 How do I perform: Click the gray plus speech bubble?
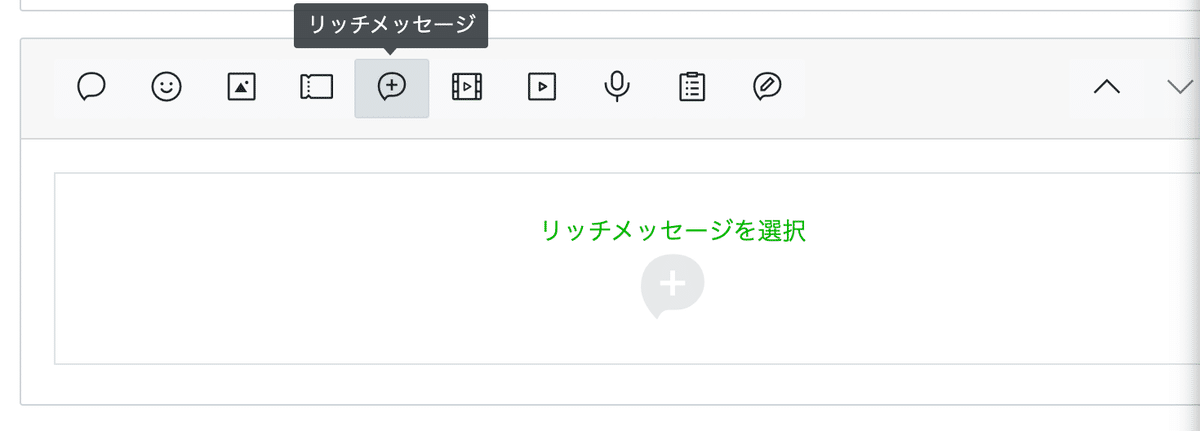tap(672, 286)
